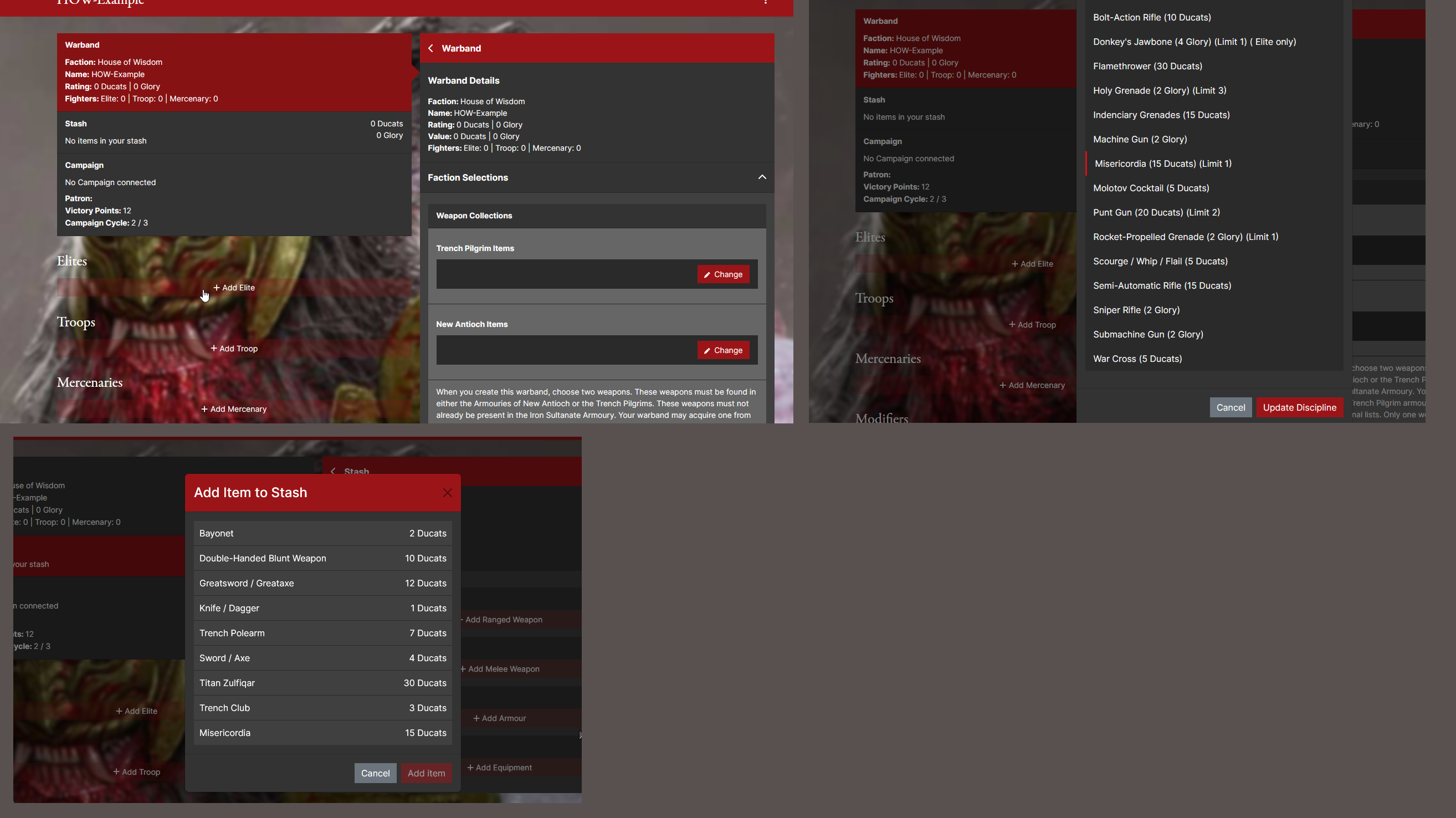Screen dimensions: 1456x818
Task: Choose Greatsword / Greataxe row
Action: 323,583
